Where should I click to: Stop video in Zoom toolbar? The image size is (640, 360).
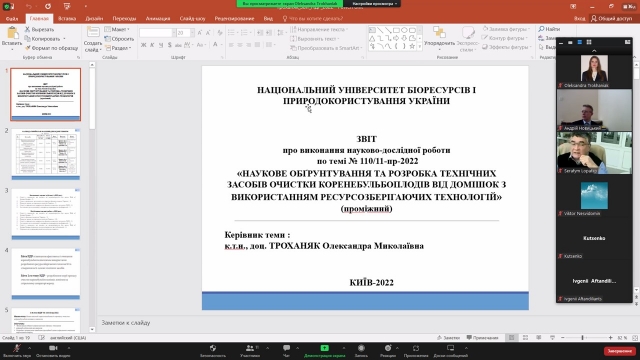(53, 350)
